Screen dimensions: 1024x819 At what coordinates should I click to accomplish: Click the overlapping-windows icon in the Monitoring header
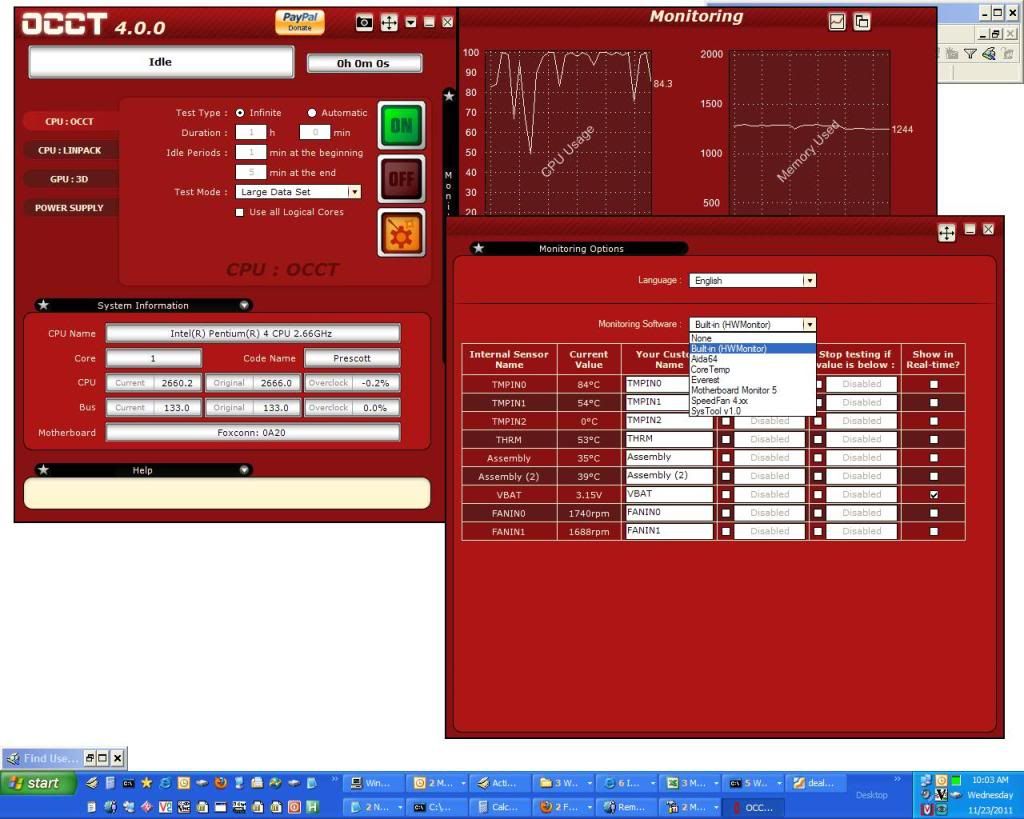click(x=862, y=22)
